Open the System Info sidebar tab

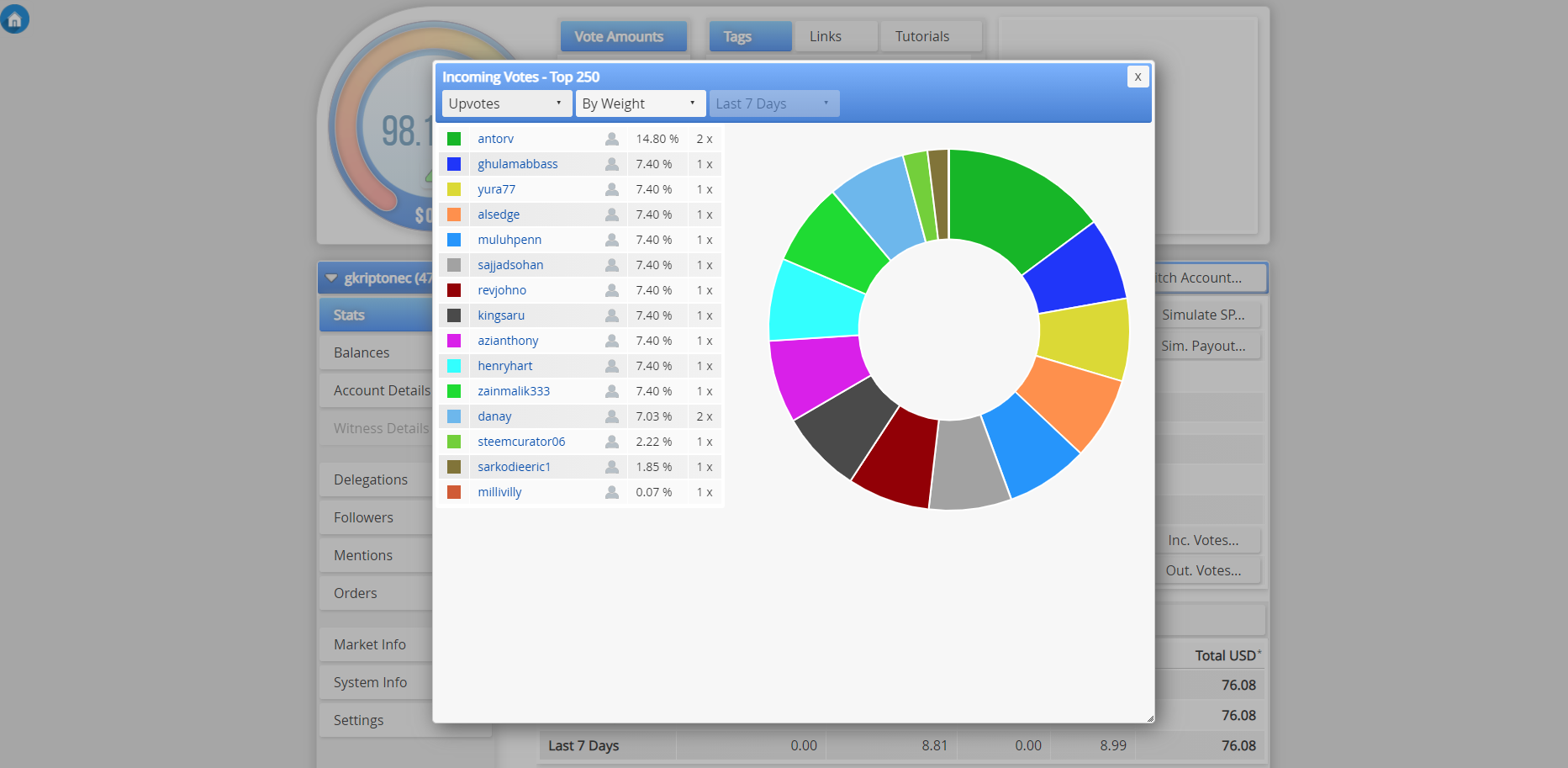(x=376, y=682)
